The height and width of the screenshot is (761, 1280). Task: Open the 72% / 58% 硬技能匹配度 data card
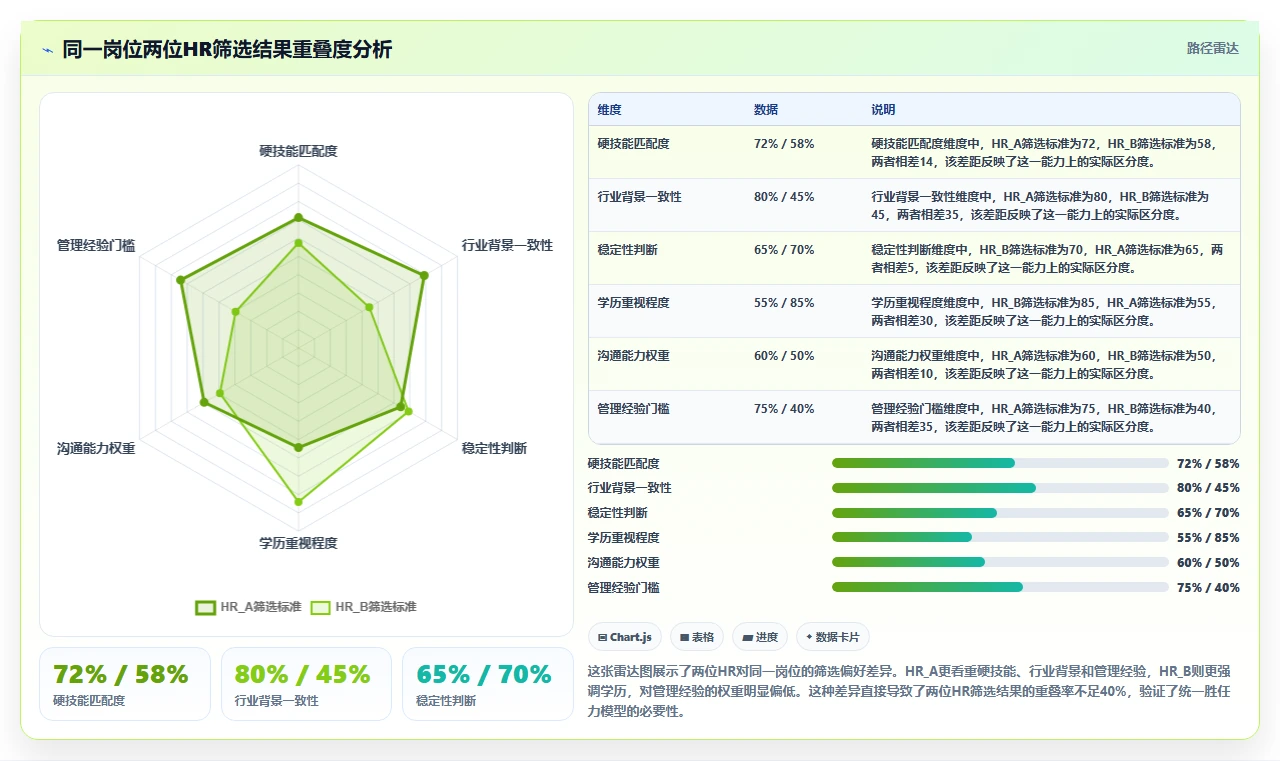[x=125, y=684]
